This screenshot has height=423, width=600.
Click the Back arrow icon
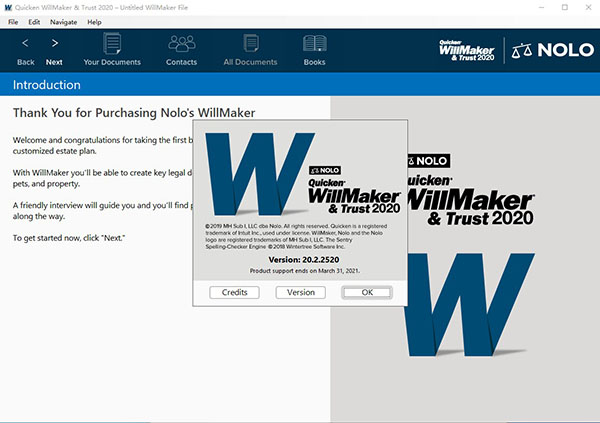[x=25, y=43]
